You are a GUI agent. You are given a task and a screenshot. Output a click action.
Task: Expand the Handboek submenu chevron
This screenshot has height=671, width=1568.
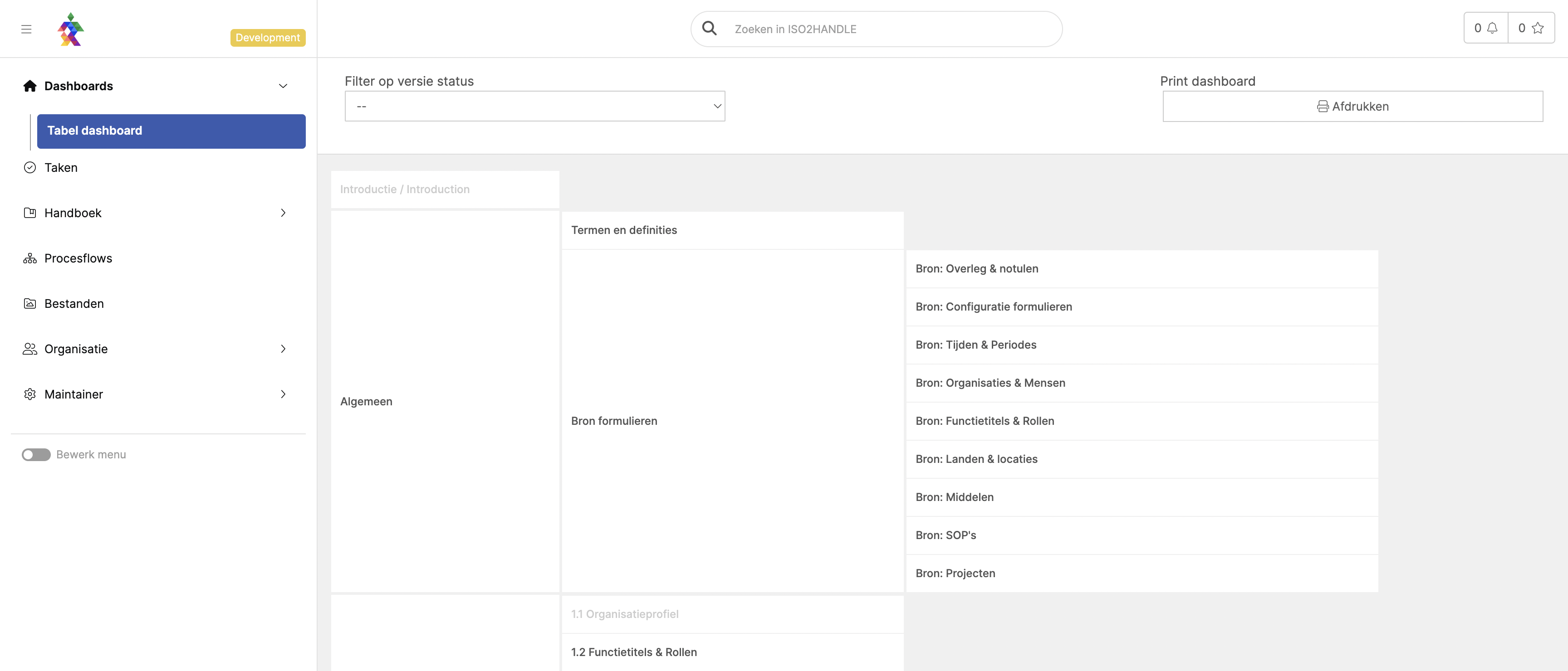pyautogui.click(x=283, y=213)
